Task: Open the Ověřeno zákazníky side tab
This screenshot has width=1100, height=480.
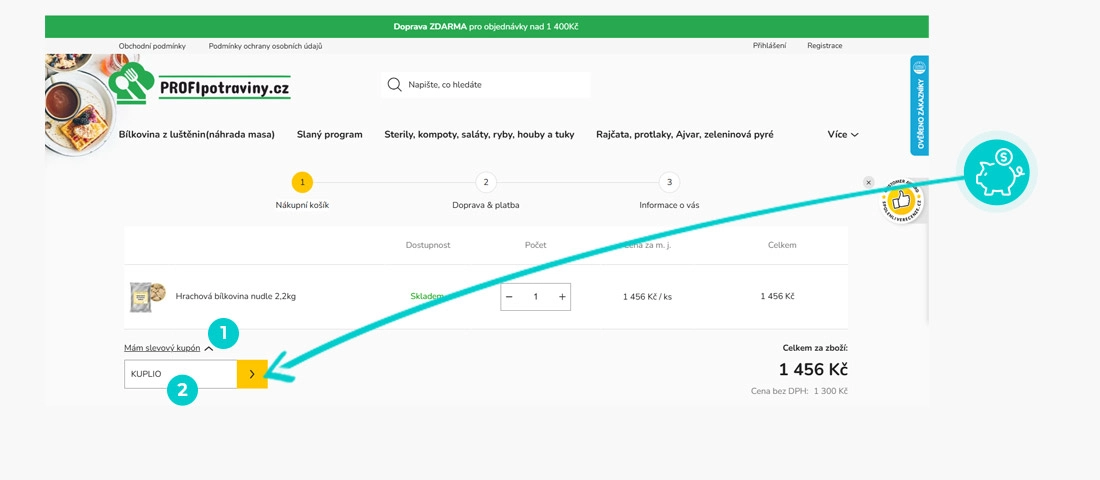Action: [920, 105]
